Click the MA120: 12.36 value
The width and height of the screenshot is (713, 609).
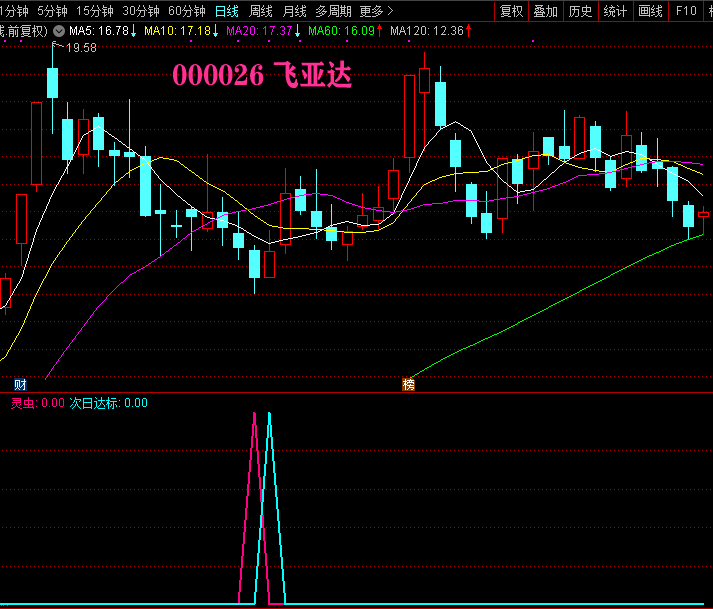[427, 31]
